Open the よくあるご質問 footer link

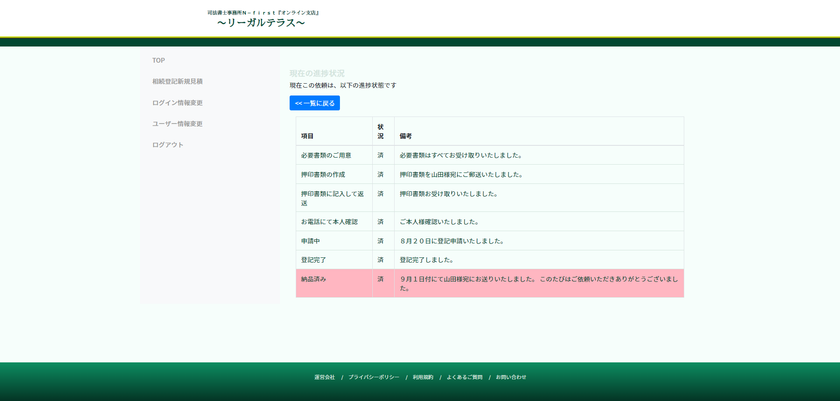(x=464, y=377)
